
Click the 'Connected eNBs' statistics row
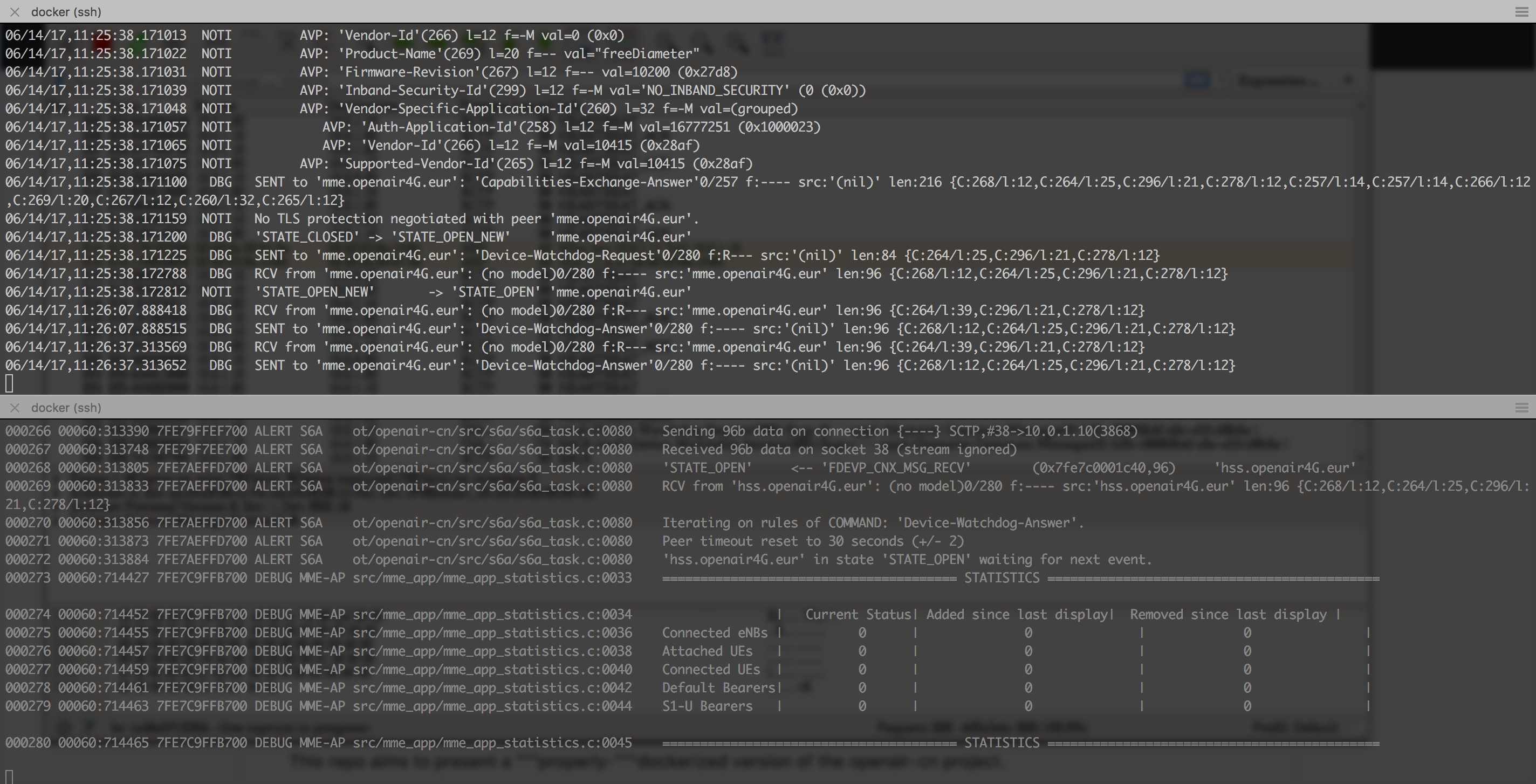tap(714, 632)
